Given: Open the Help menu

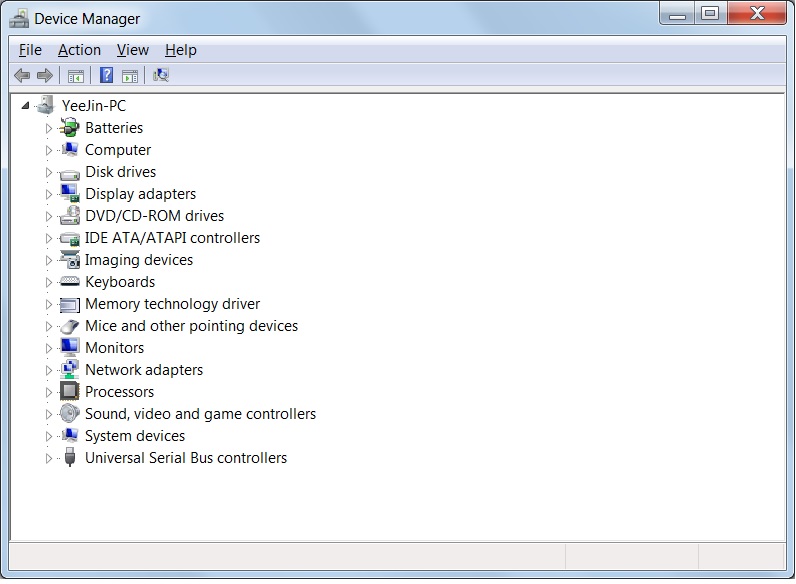Looking at the screenshot, I should (181, 50).
